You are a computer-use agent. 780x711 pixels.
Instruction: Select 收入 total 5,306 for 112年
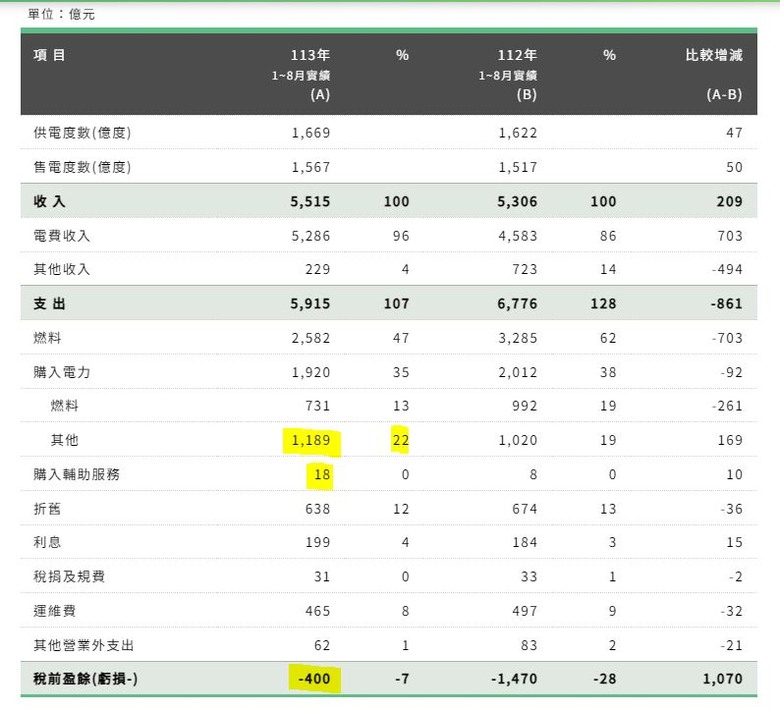click(x=517, y=202)
